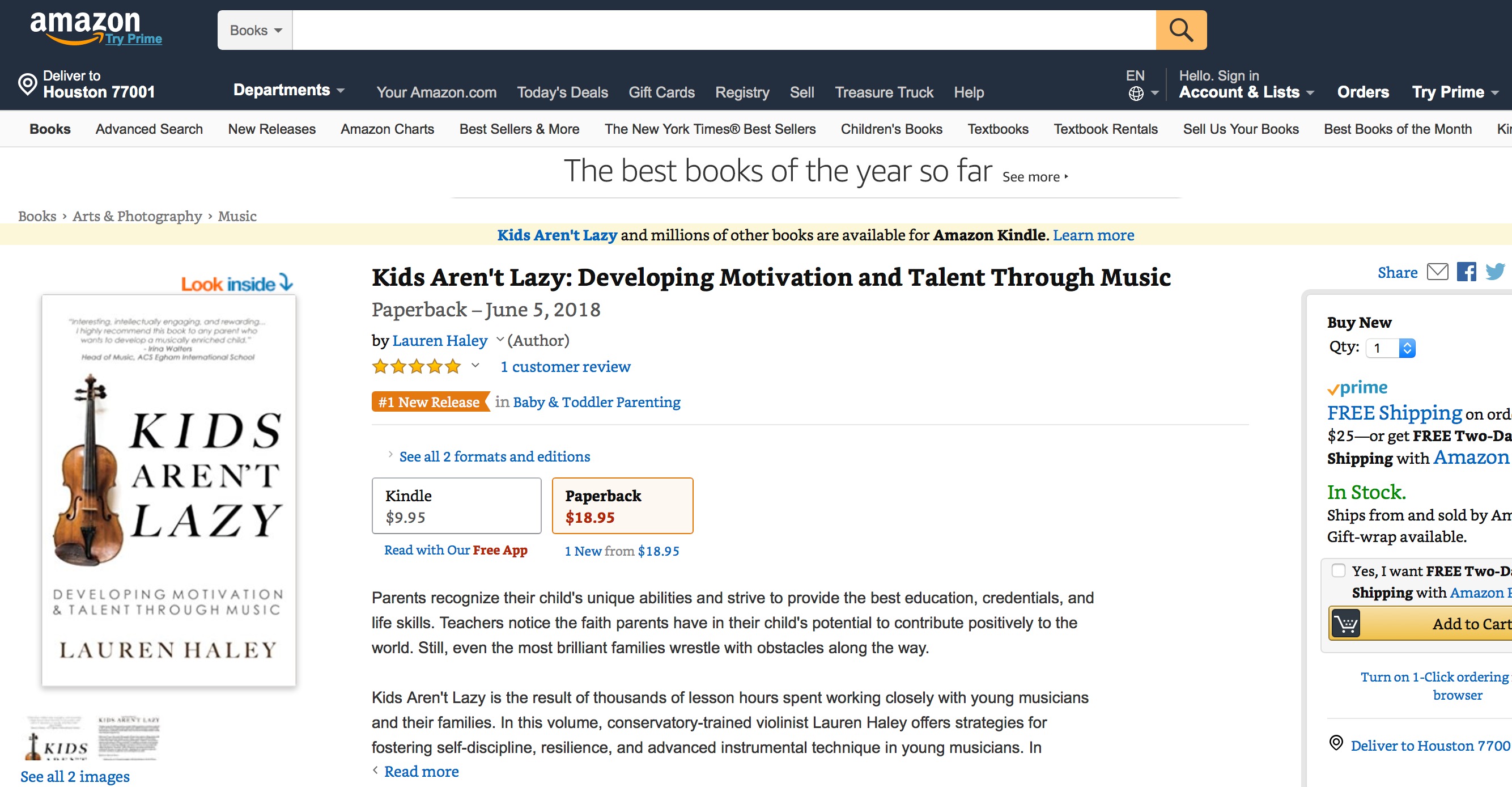Screen dimensions: 1512x787
Task: Expand the star rating breakdown arrow
Action: pos(475,366)
